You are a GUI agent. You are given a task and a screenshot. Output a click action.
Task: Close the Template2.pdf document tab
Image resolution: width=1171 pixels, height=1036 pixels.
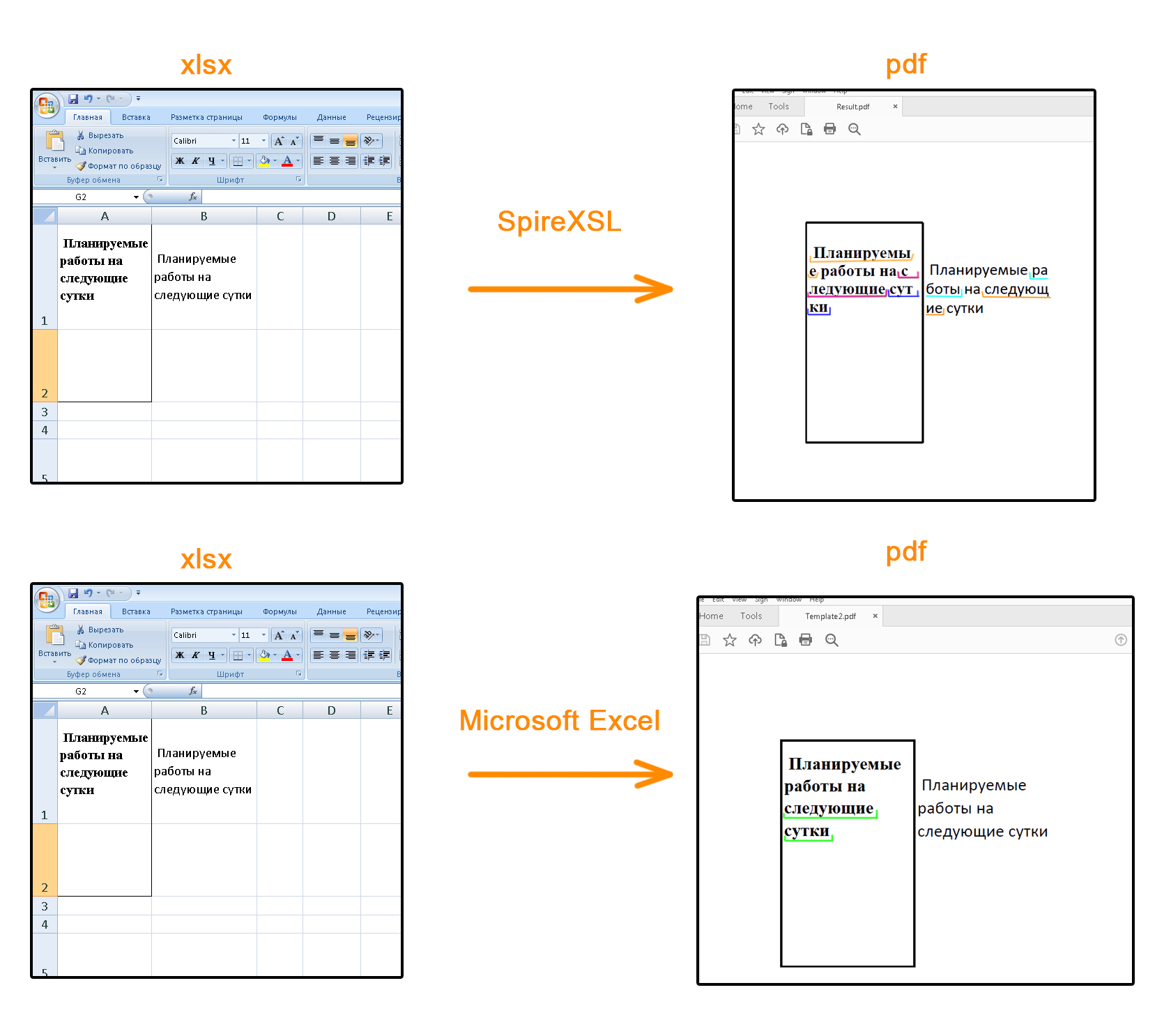pyautogui.click(x=875, y=616)
